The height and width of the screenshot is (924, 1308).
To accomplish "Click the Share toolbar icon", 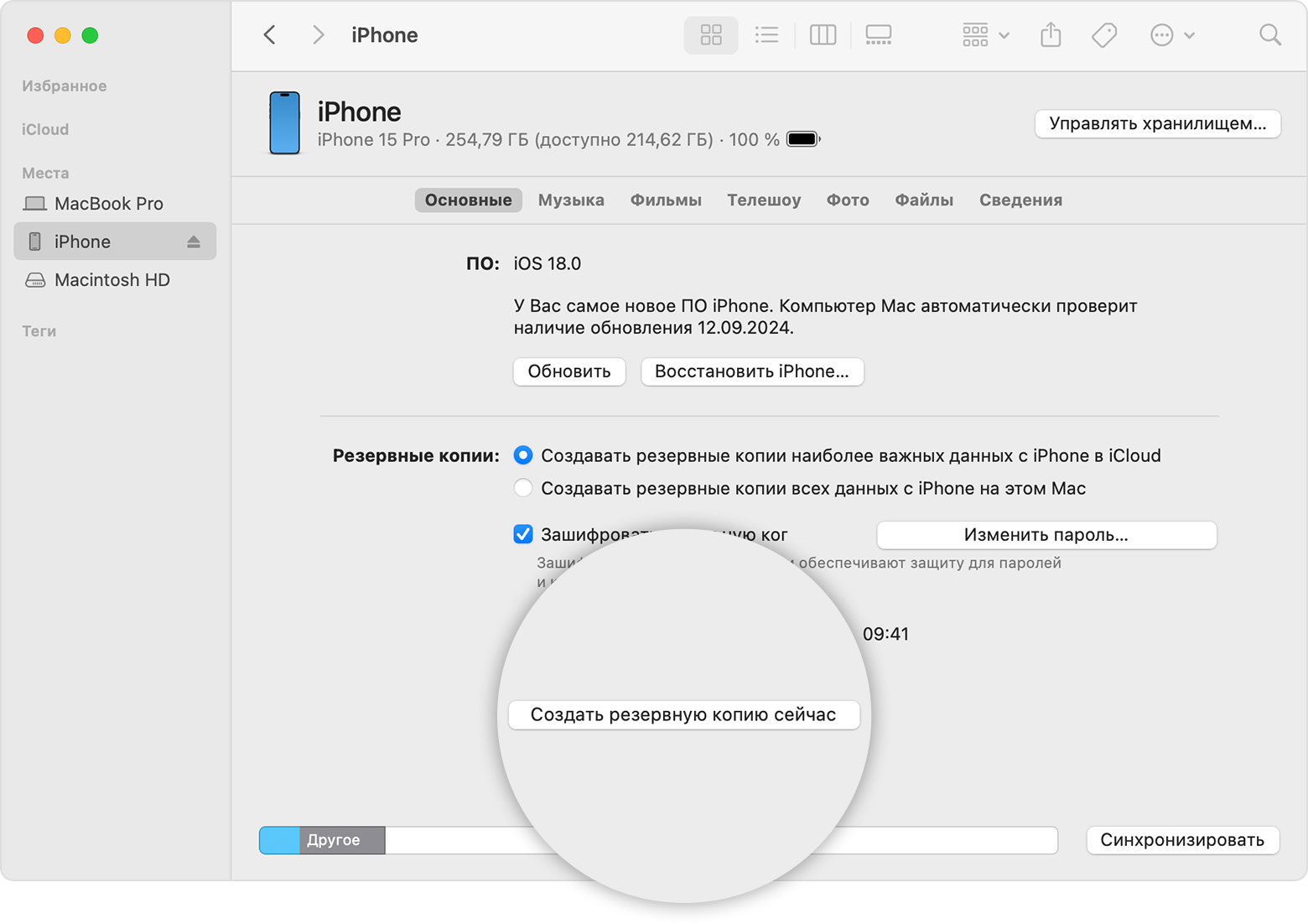I will click(1051, 35).
